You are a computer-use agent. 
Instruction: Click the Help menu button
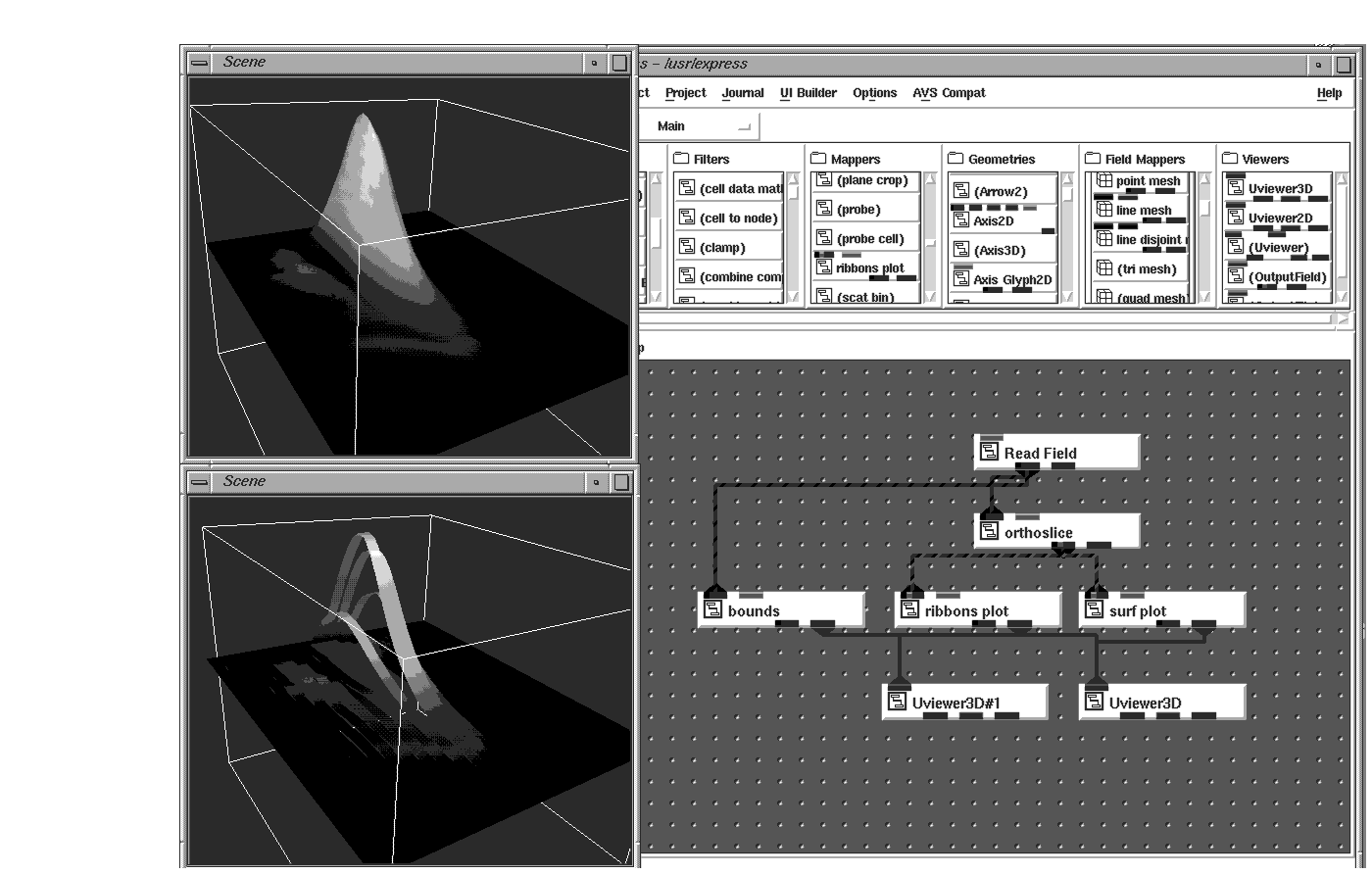1329,93
